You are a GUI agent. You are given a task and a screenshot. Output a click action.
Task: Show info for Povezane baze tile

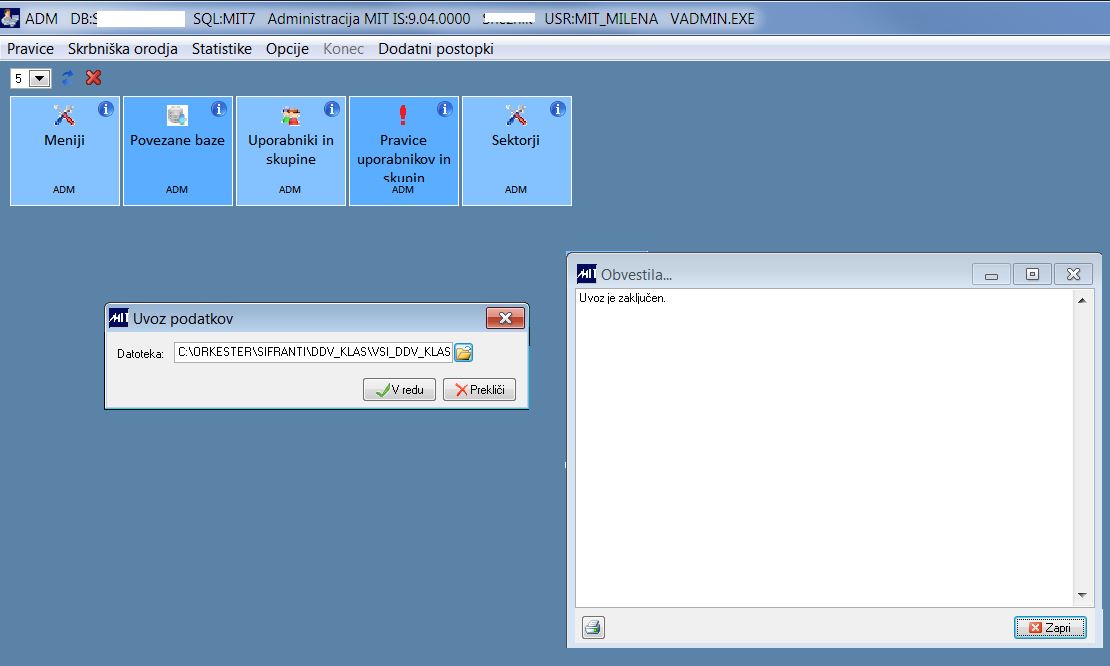tap(219, 109)
